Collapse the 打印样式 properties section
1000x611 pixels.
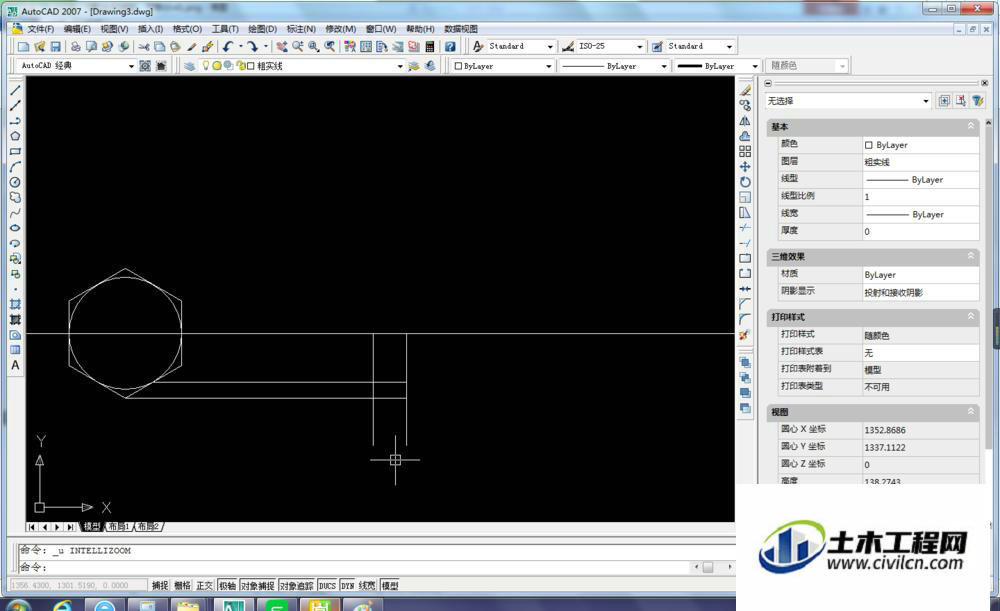(x=971, y=316)
